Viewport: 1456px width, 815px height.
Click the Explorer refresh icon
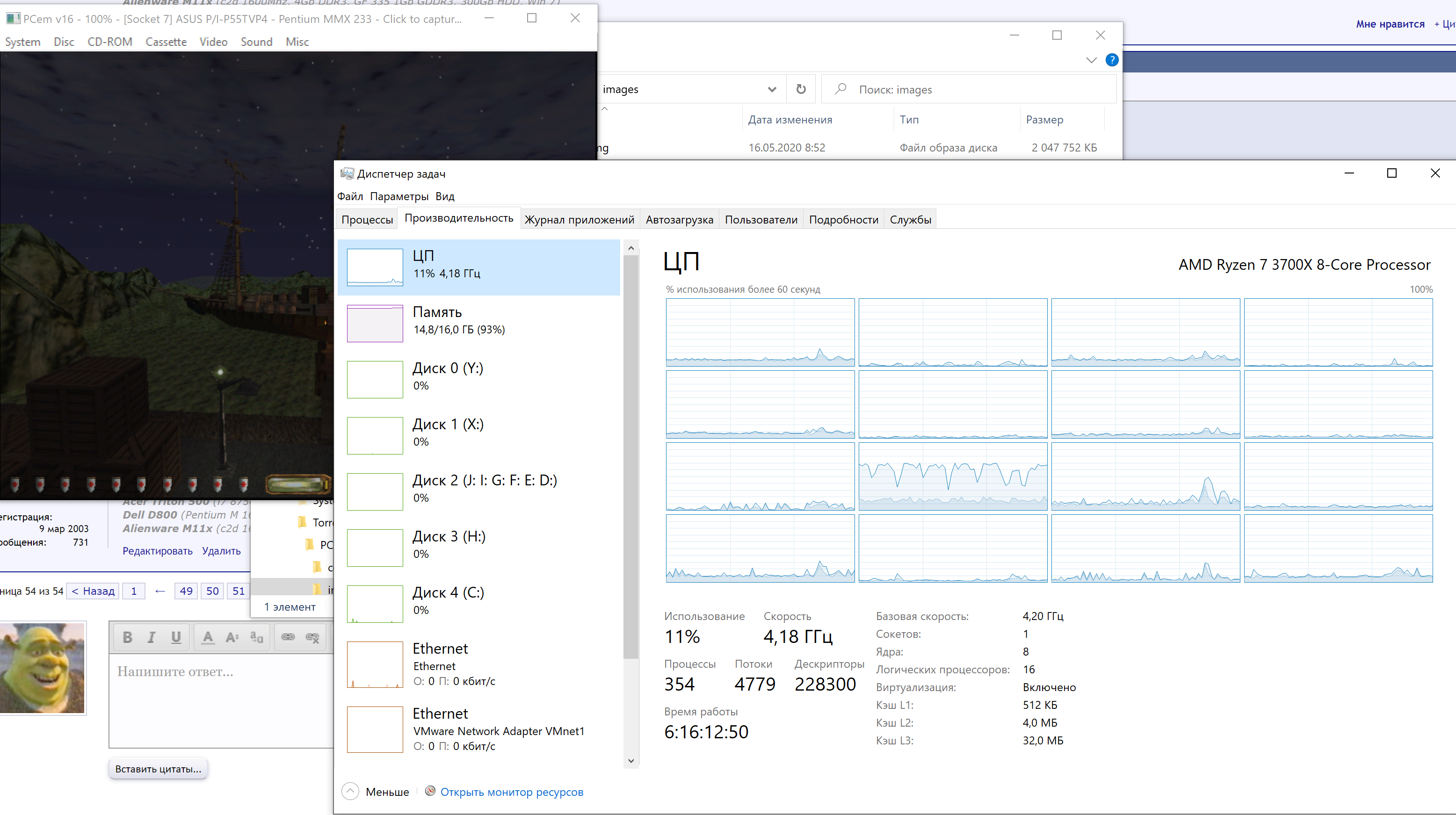point(800,89)
